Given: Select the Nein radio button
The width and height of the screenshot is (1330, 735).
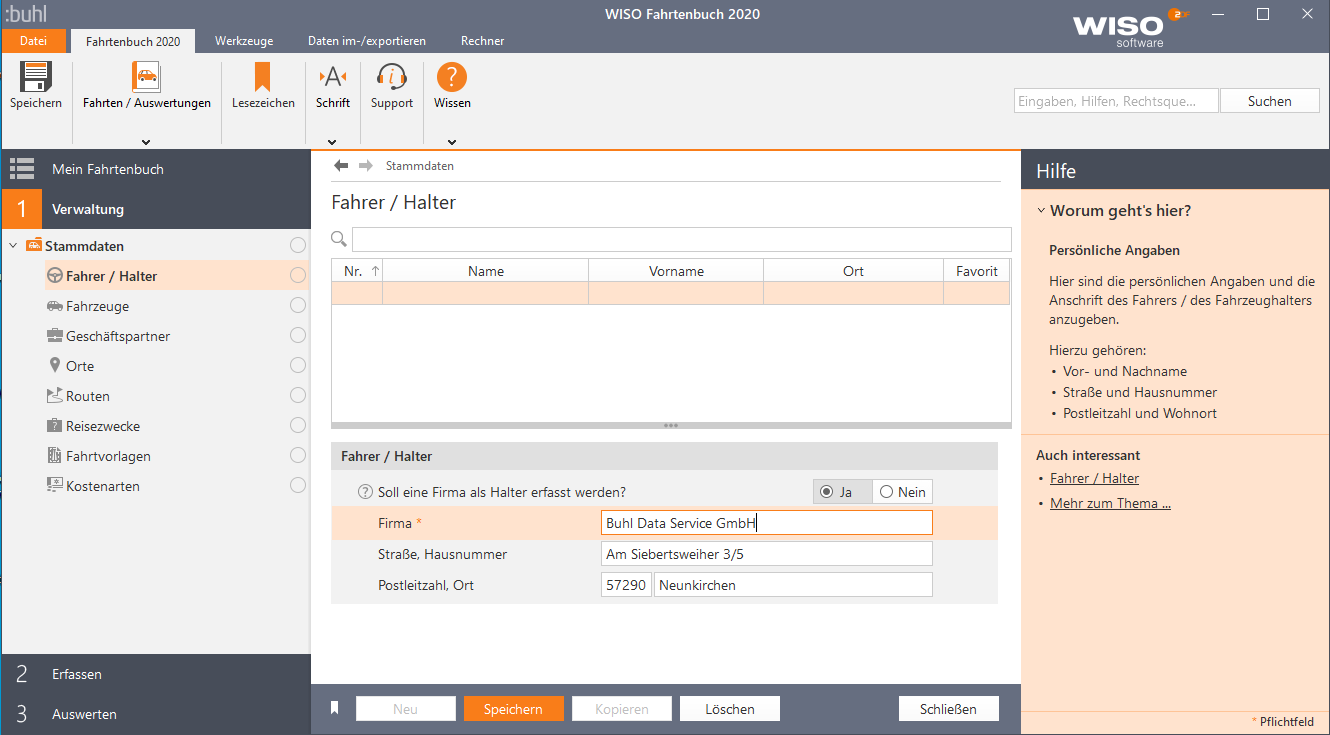Looking at the screenshot, I should (886, 492).
